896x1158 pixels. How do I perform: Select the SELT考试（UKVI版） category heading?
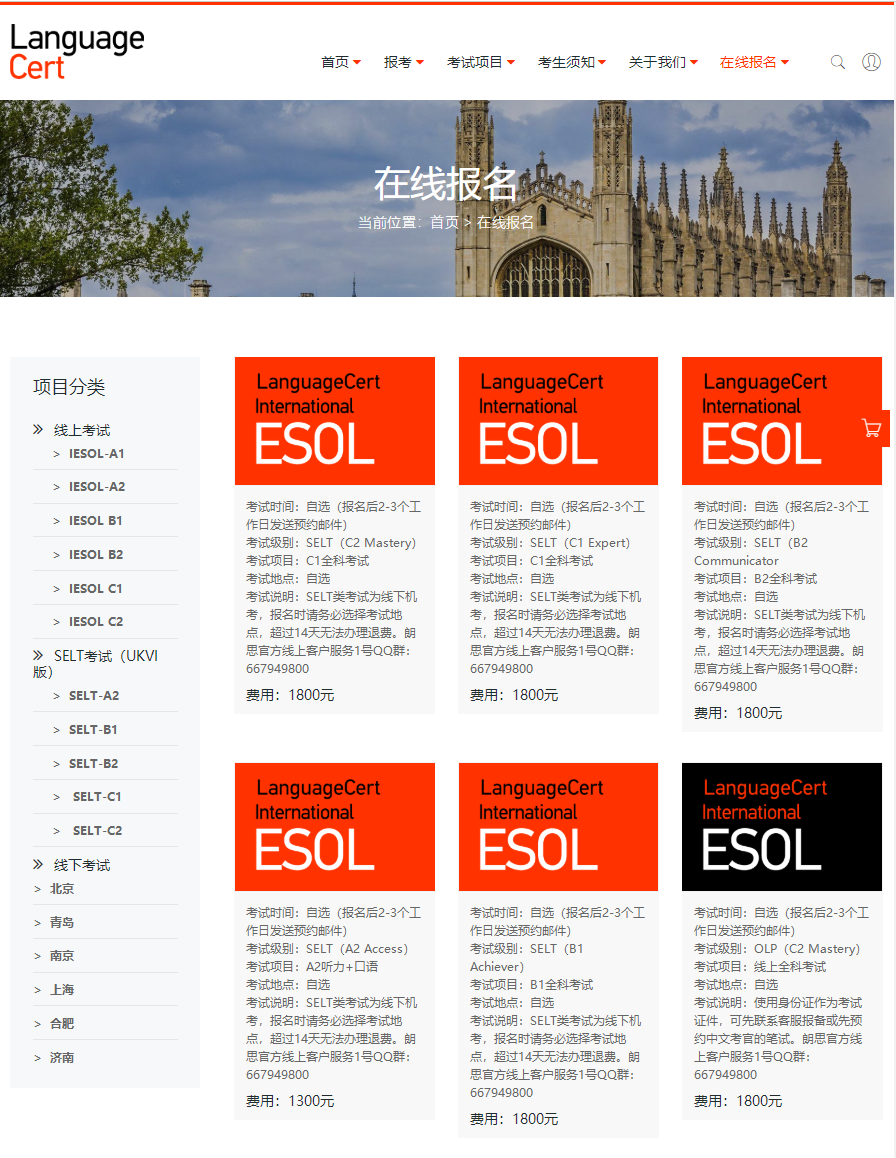[x=95, y=663]
